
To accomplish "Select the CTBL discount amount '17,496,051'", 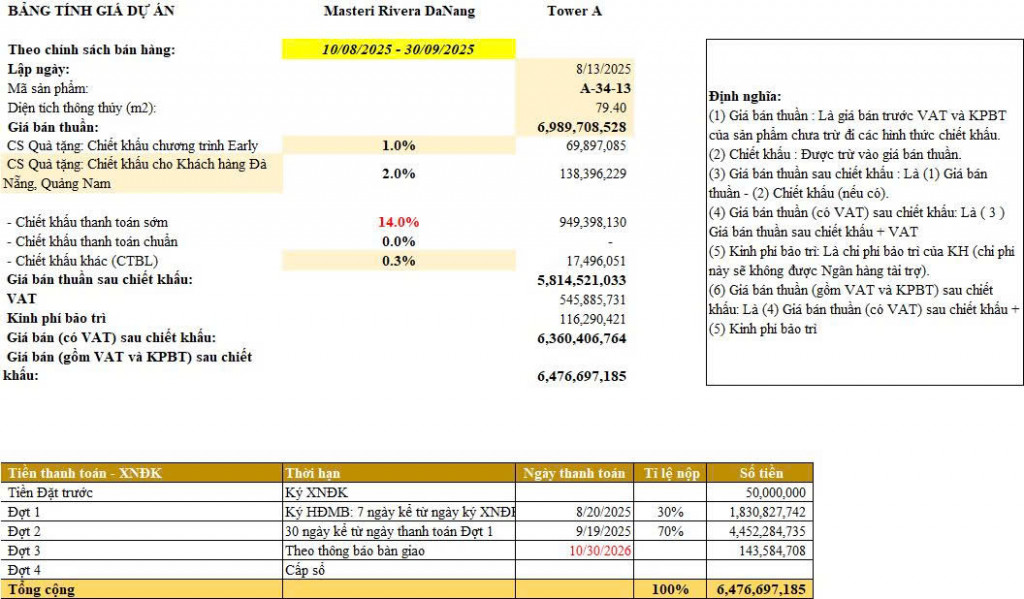I will point(596,261).
